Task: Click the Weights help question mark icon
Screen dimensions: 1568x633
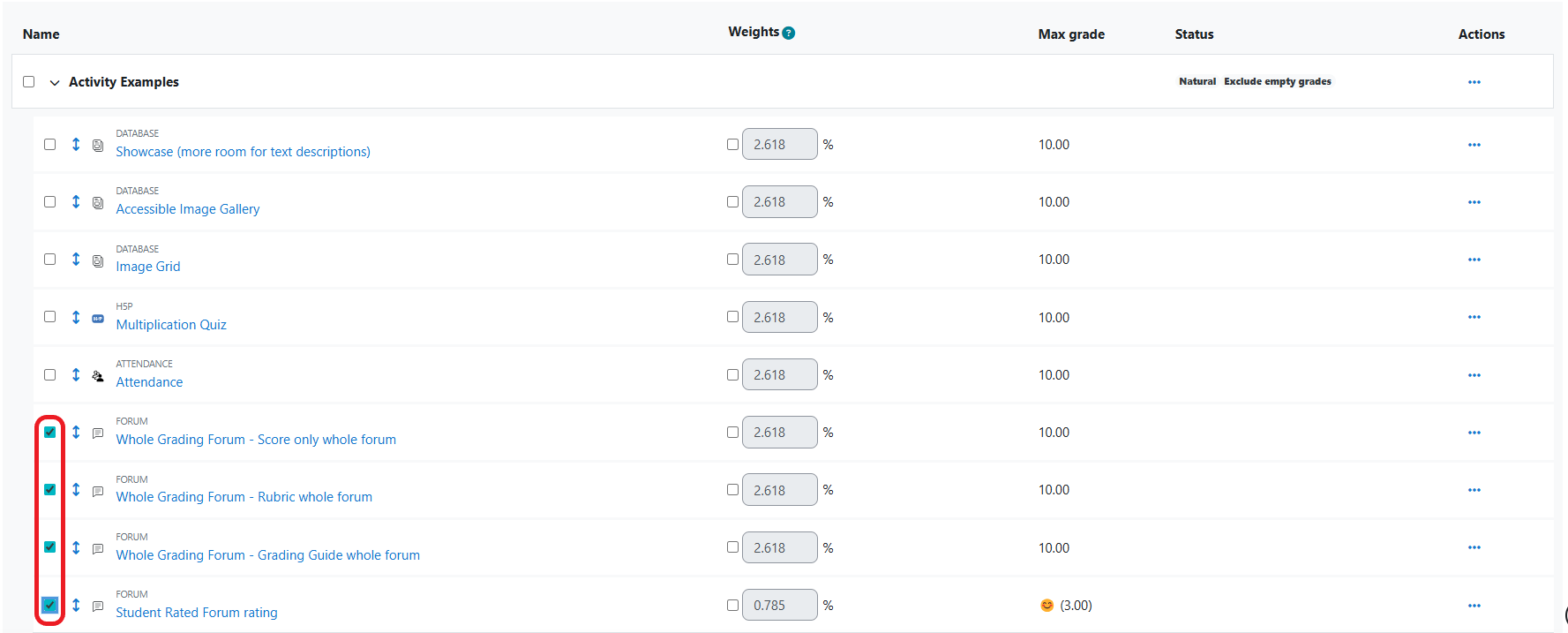Action: pyautogui.click(x=789, y=33)
